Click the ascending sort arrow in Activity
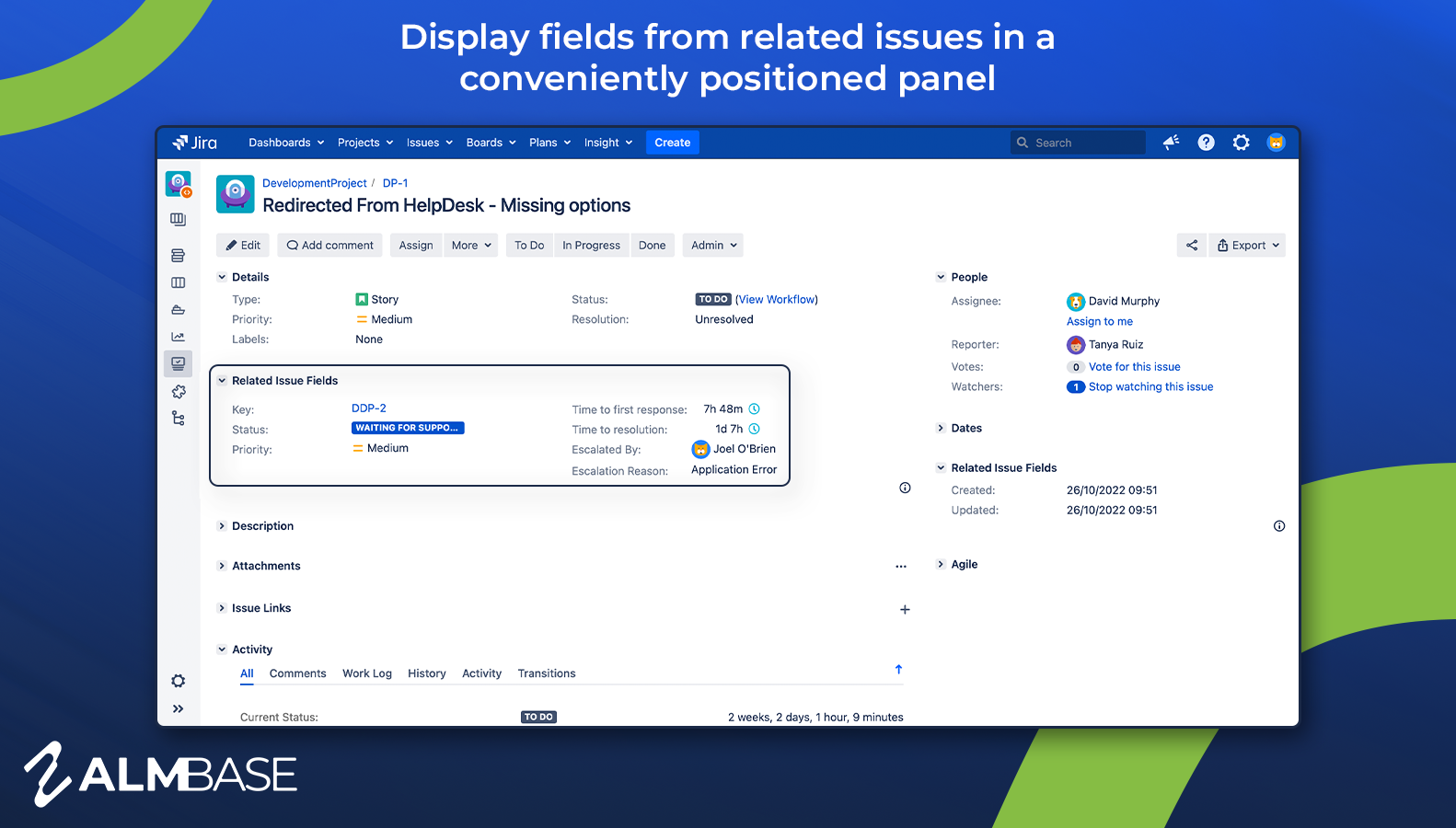1456x828 pixels. pyautogui.click(x=898, y=670)
